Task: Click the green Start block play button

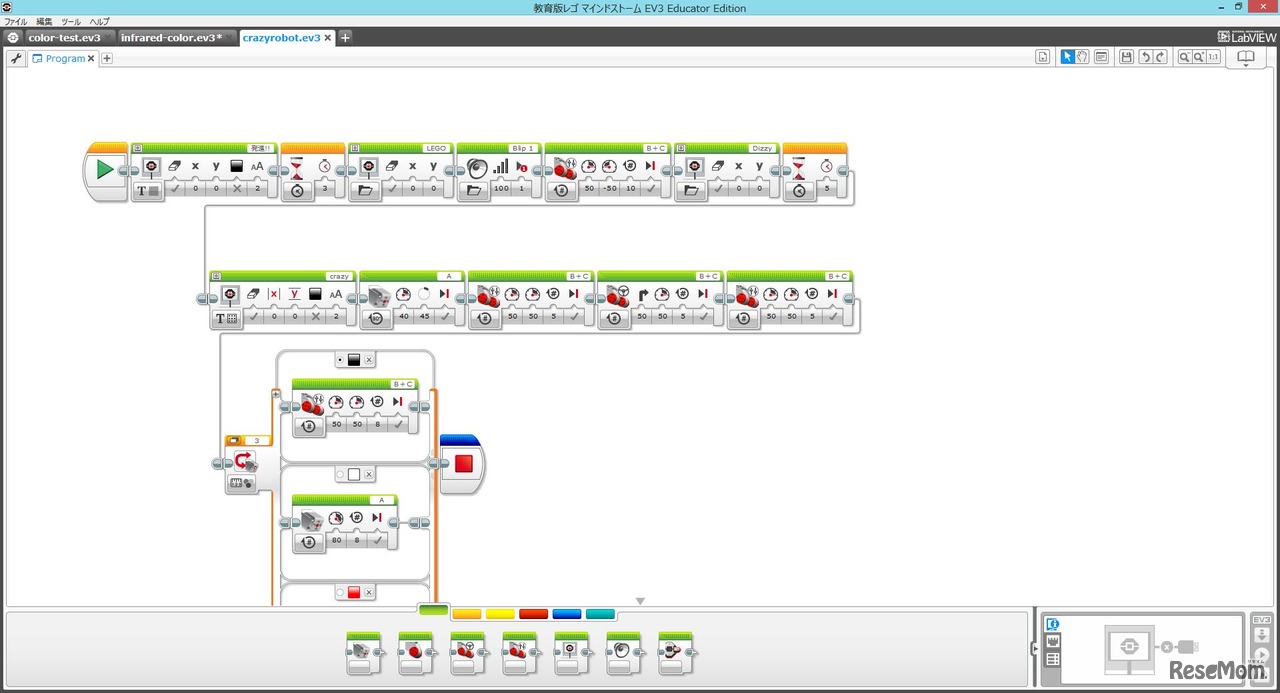Action: click(x=105, y=170)
